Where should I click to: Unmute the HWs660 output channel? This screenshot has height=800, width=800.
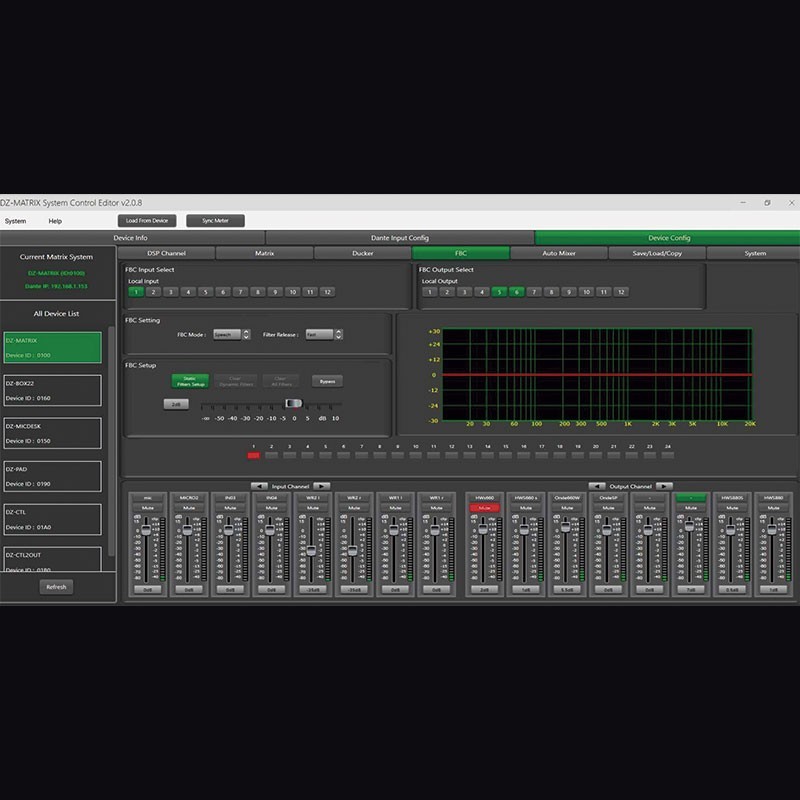point(484,508)
